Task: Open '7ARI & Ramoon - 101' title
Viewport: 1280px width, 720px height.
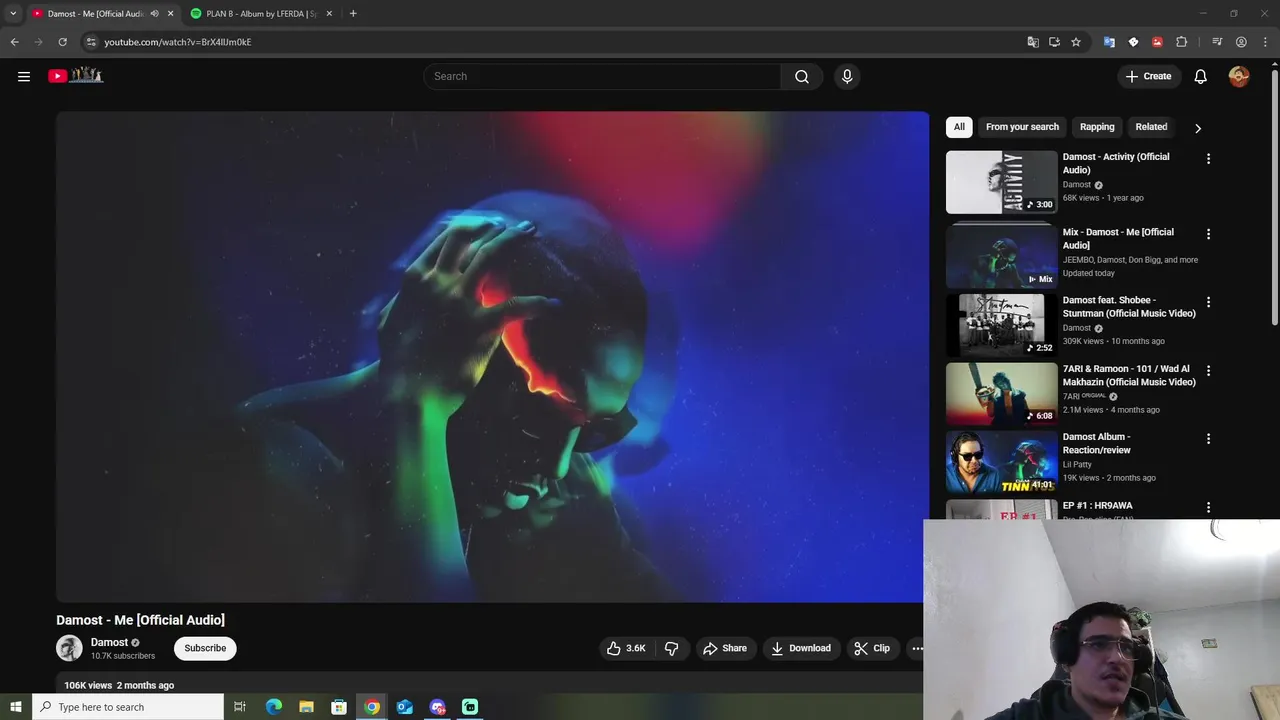Action: tap(1129, 375)
